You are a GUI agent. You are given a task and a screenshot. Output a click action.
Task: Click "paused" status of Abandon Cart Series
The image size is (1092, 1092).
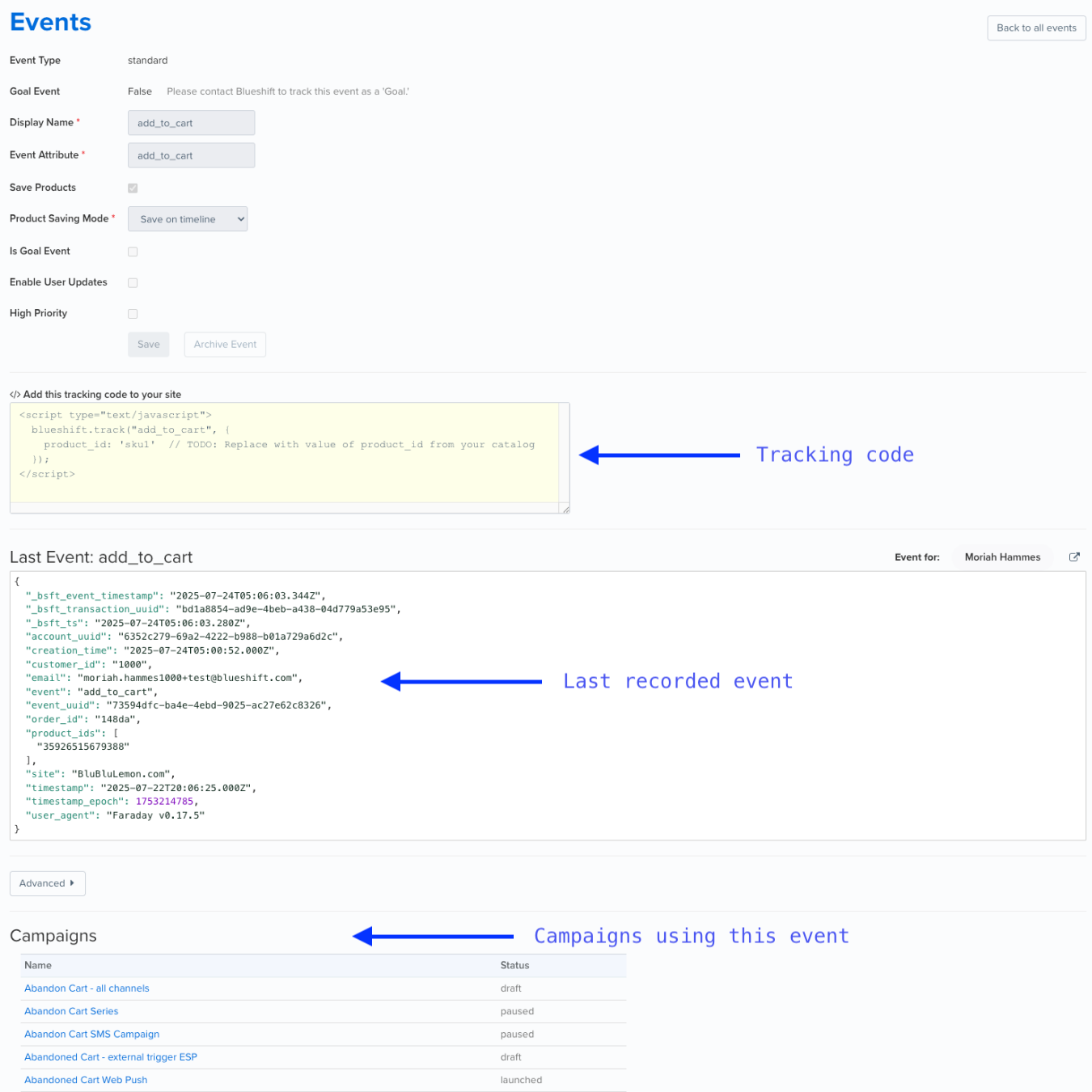[517, 1011]
